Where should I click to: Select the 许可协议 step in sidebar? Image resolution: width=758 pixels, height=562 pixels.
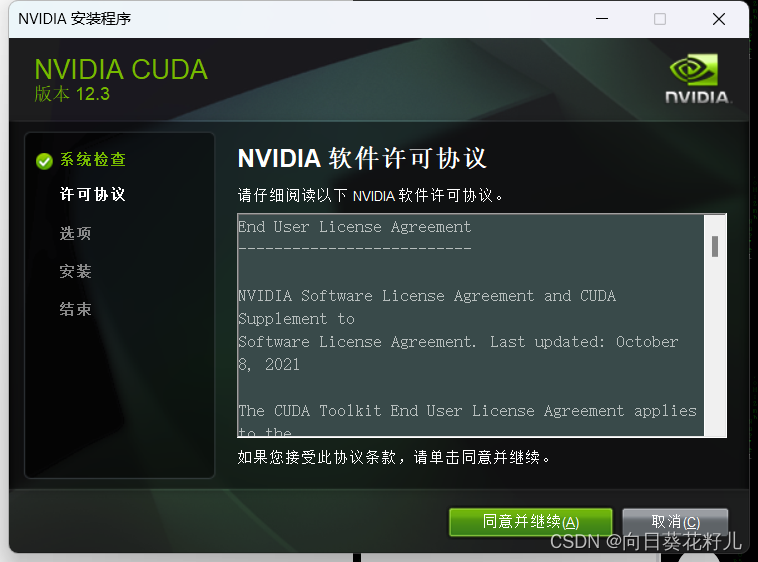point(93,194)
